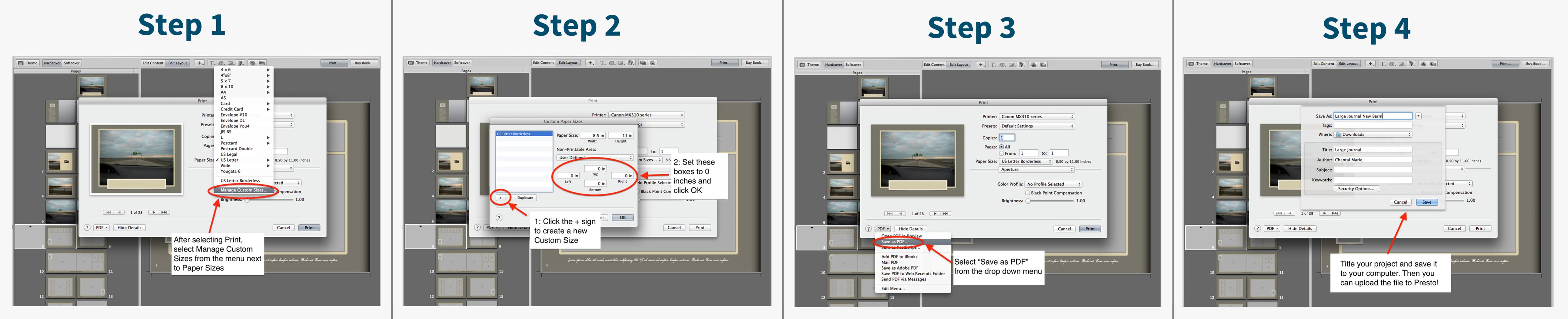Image resolution: width=1568 pixels, height=319 pixels.
Task: Click Cancel in Step 4 save dialog
Action: click(1400, 202)
